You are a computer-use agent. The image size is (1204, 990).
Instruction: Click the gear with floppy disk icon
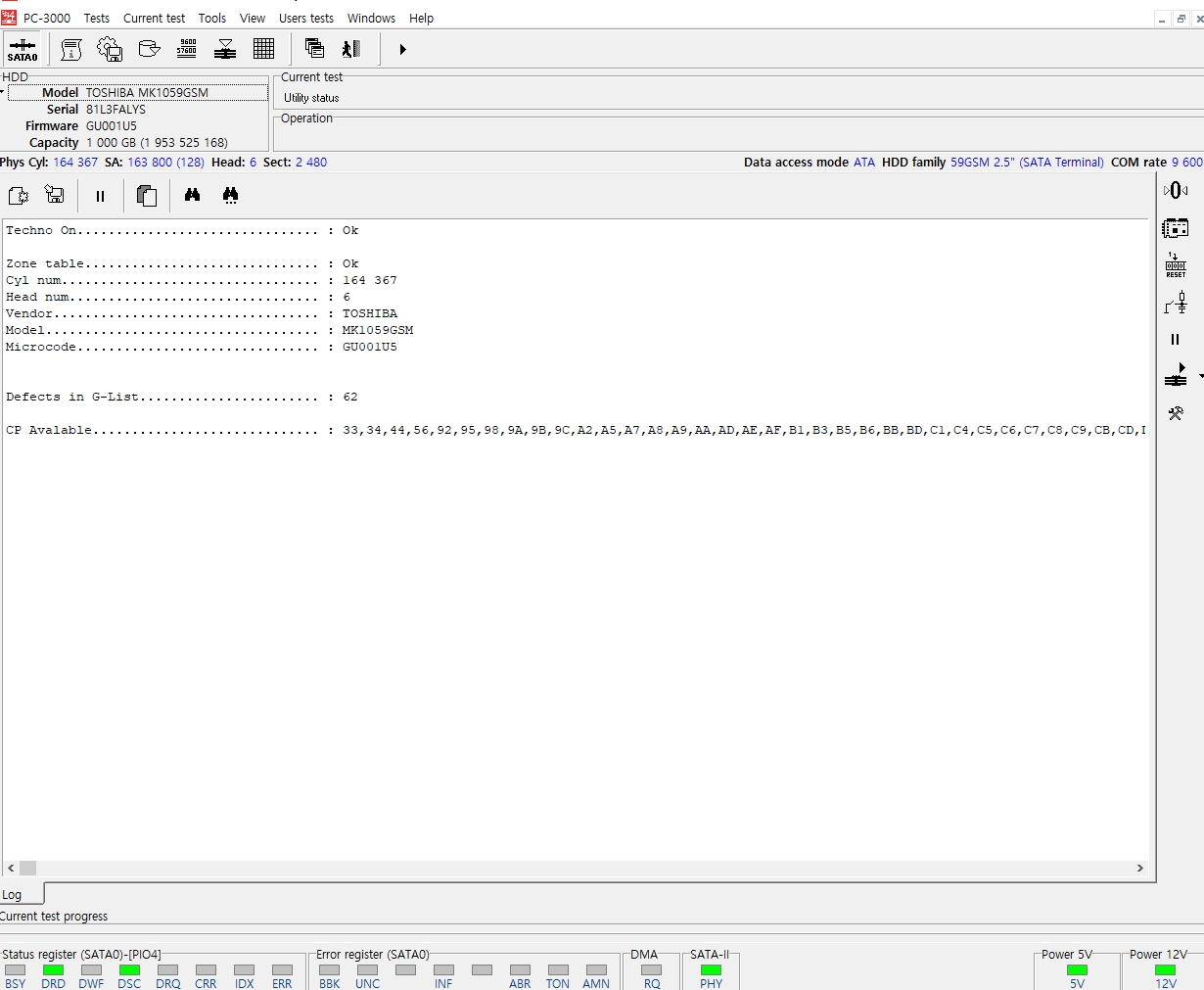(110, 49)
